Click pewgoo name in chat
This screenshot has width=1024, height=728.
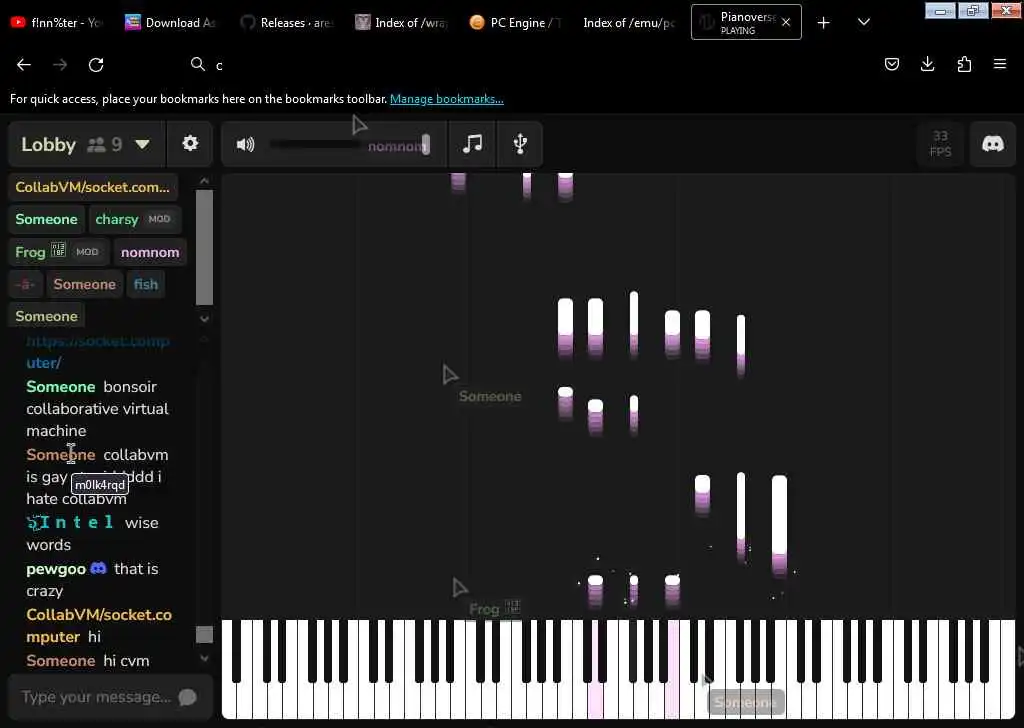(56, 569)
